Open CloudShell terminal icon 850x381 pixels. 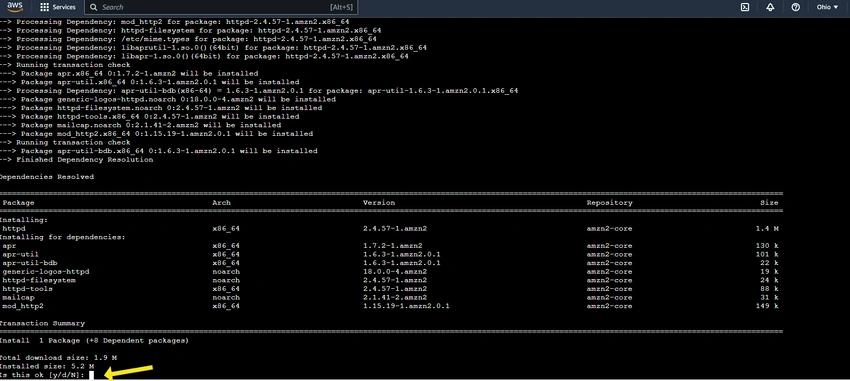[x=745, y=8]
